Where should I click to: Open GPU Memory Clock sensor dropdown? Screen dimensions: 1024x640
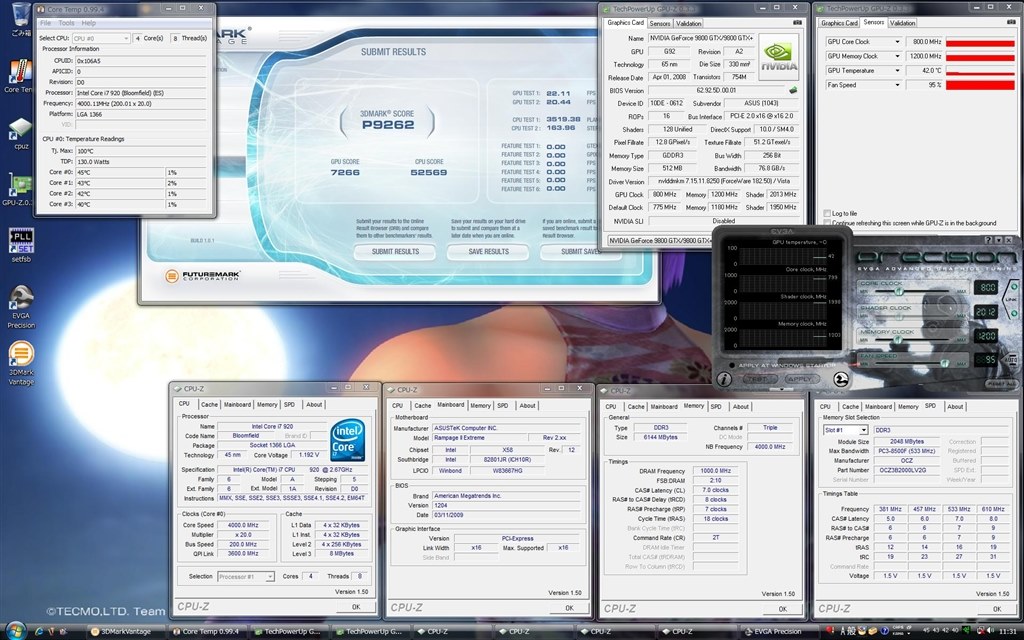click(897, 56)
